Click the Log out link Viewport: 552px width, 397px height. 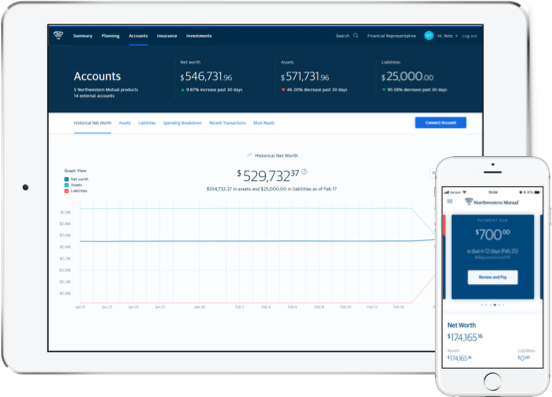pyautogui.click(x=469, y=36)
